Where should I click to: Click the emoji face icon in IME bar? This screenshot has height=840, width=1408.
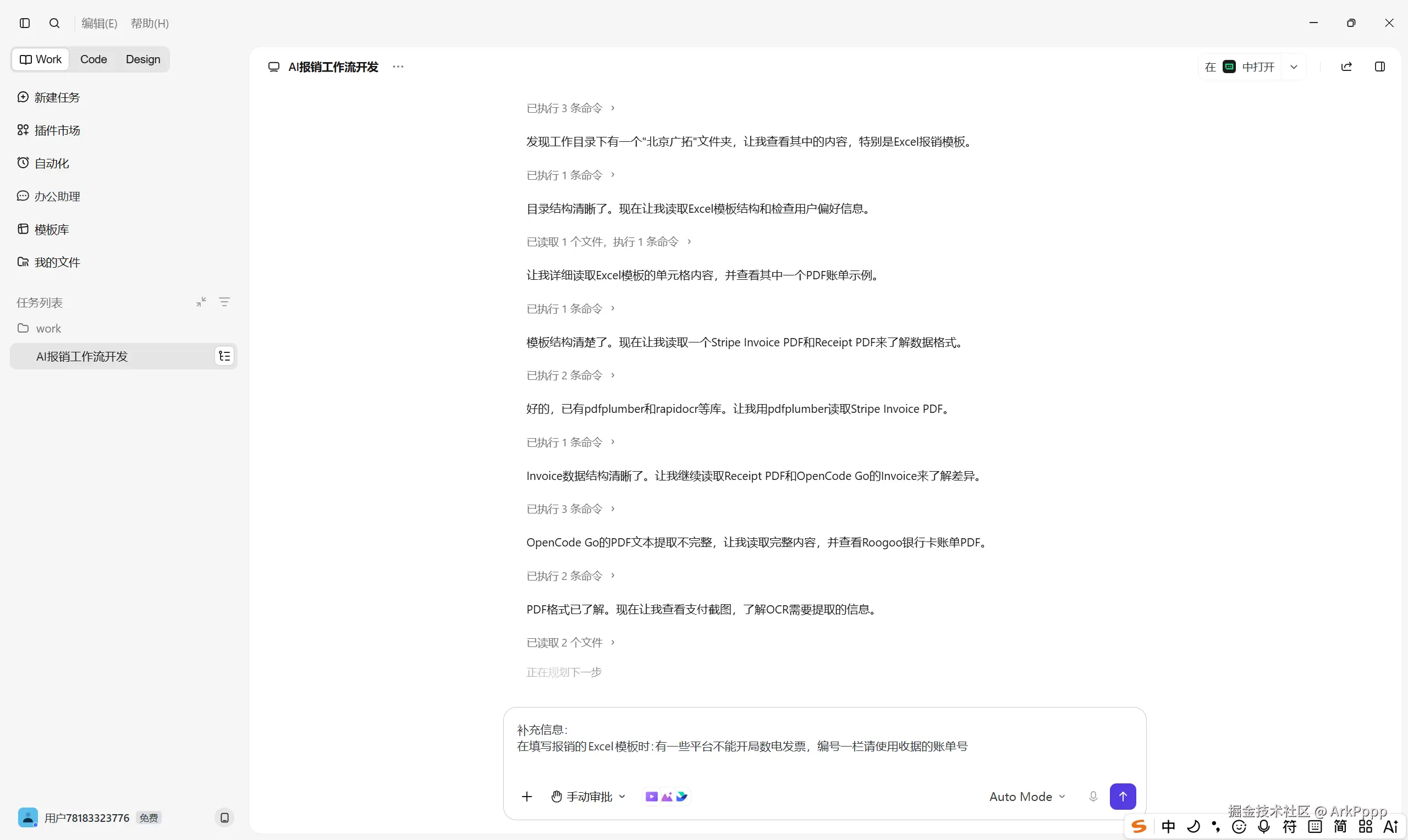point(1239,826)
